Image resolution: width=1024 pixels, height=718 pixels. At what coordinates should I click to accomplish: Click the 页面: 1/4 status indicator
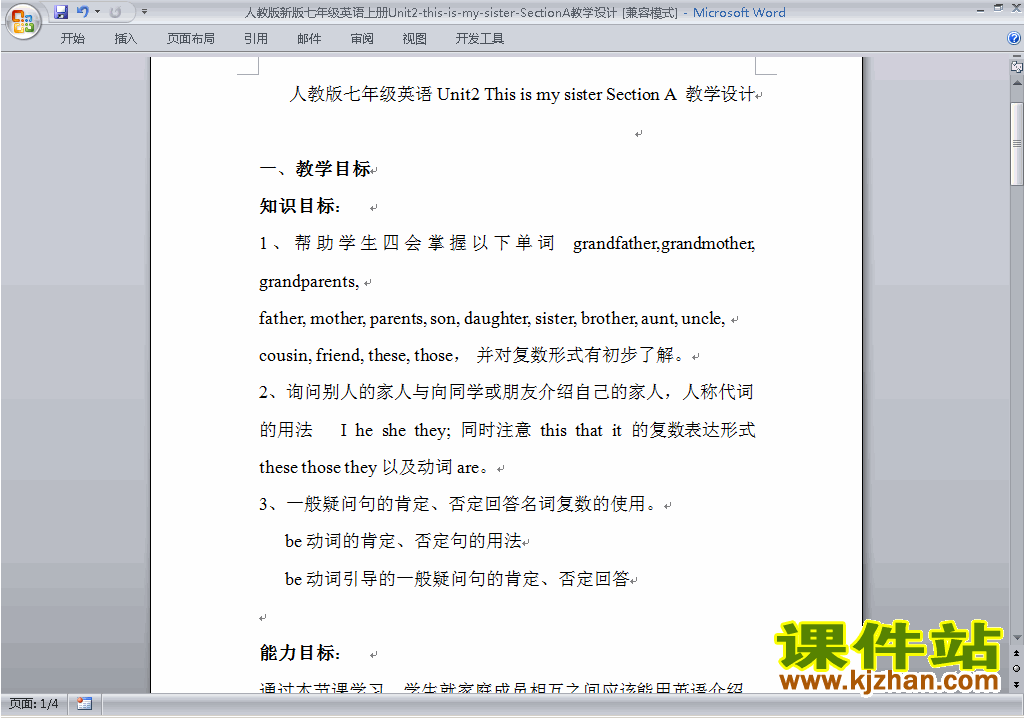34,704
